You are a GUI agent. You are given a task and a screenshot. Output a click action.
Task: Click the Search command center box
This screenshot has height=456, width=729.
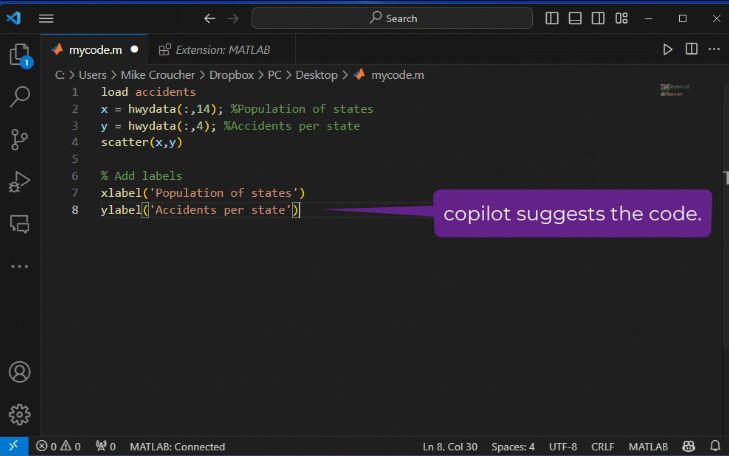click(x=394, y=18)
